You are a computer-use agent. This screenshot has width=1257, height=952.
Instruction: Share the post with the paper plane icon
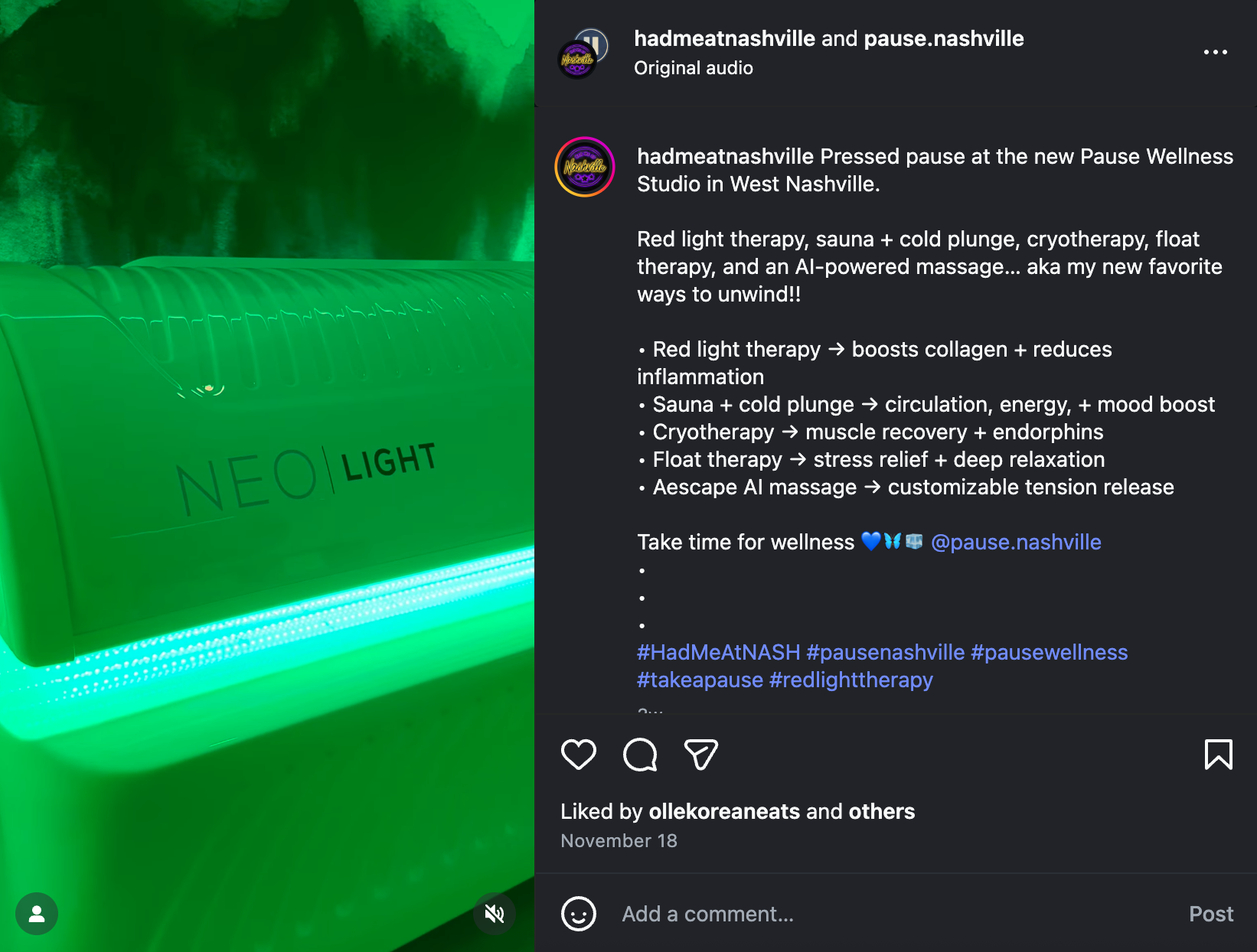pyautogui.click(x=700, y=755)
